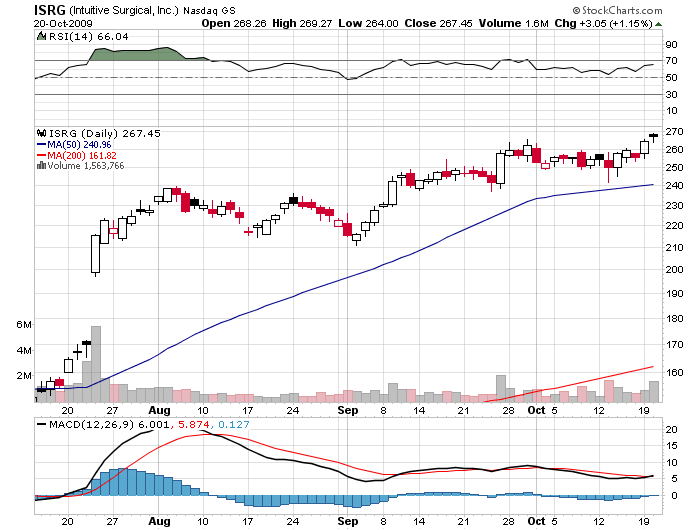Click the Aug label on the price chart axis
The width and height of the screenshot is (700, 530).
coord(159,410)
